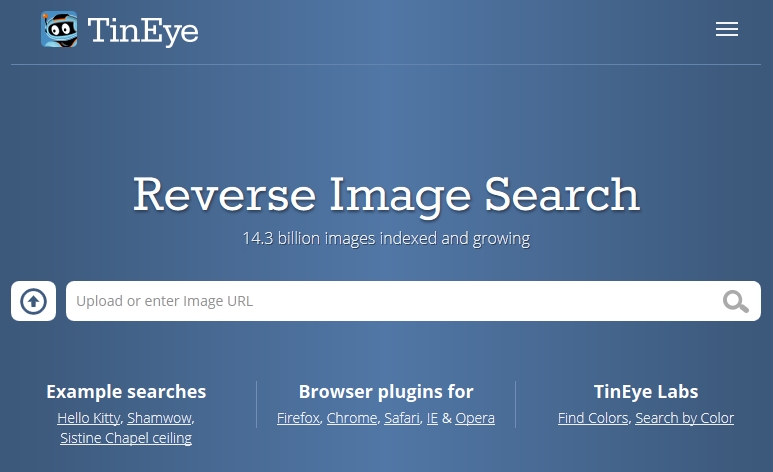
Task: Click the TinEye robot logo icon
Action: click(x=59, y=29)
